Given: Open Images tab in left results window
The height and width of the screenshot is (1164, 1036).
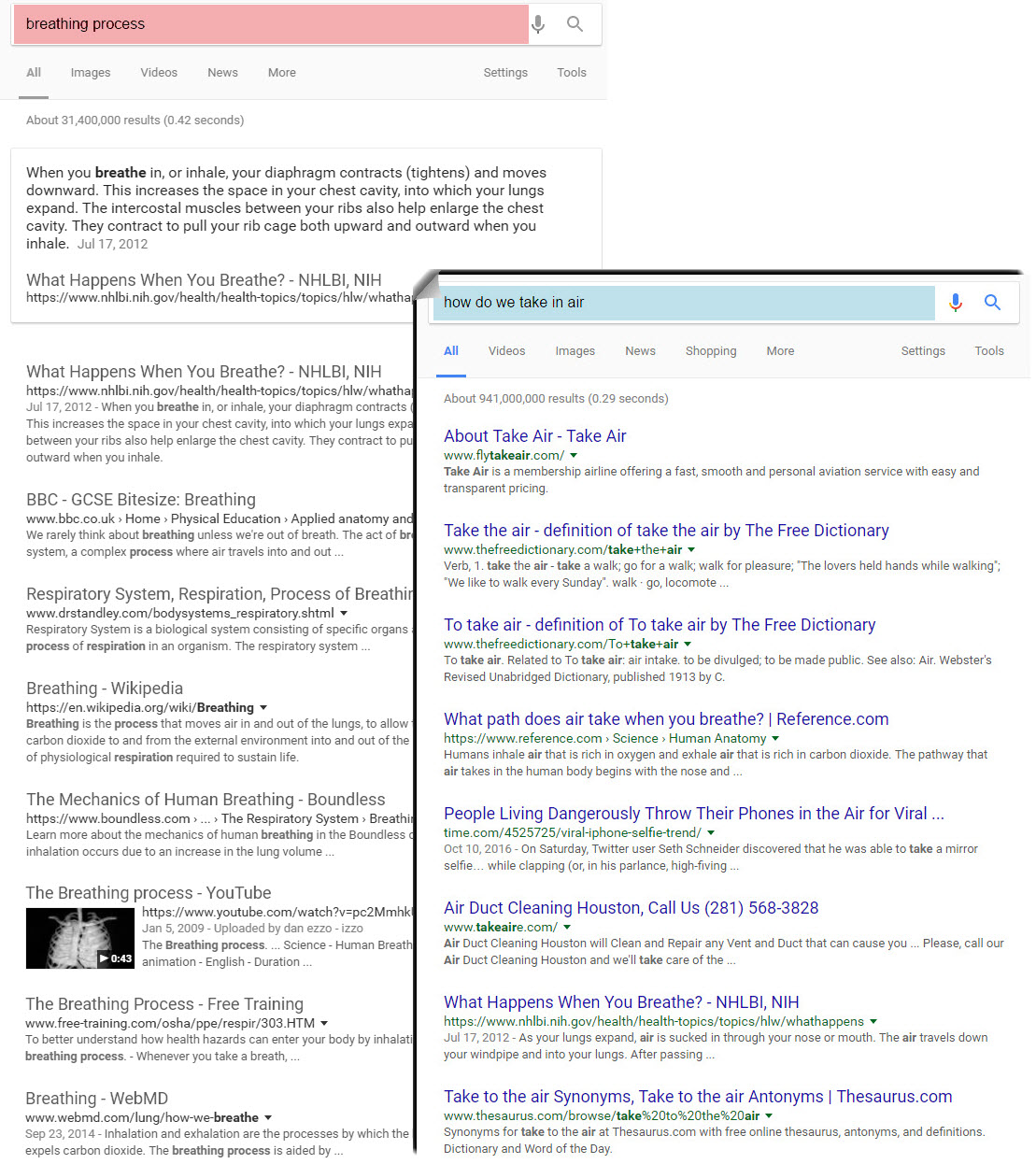Looking at the screenshot, I should pos(91,73).
